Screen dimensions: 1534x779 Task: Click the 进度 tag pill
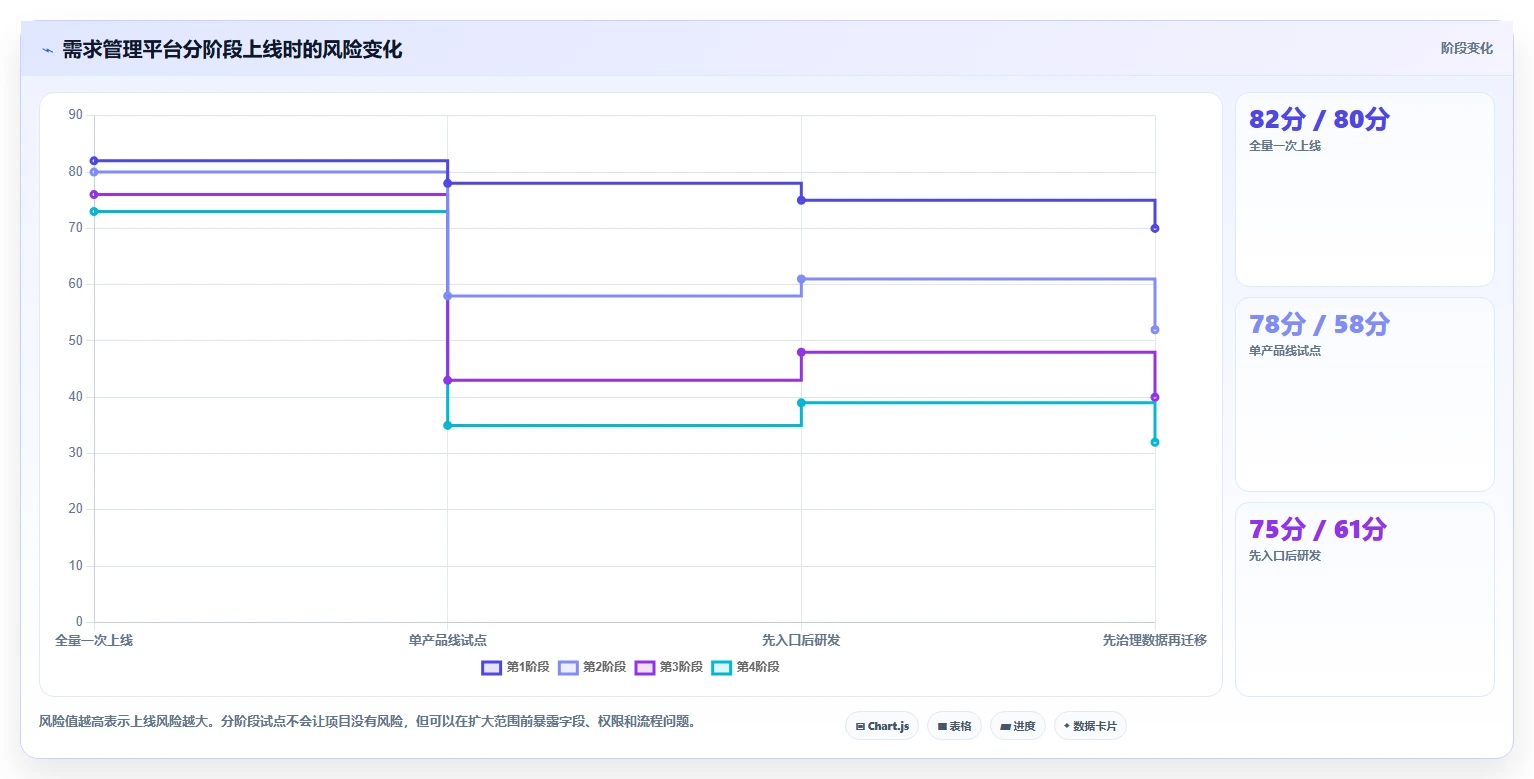tap(1018, 726)
